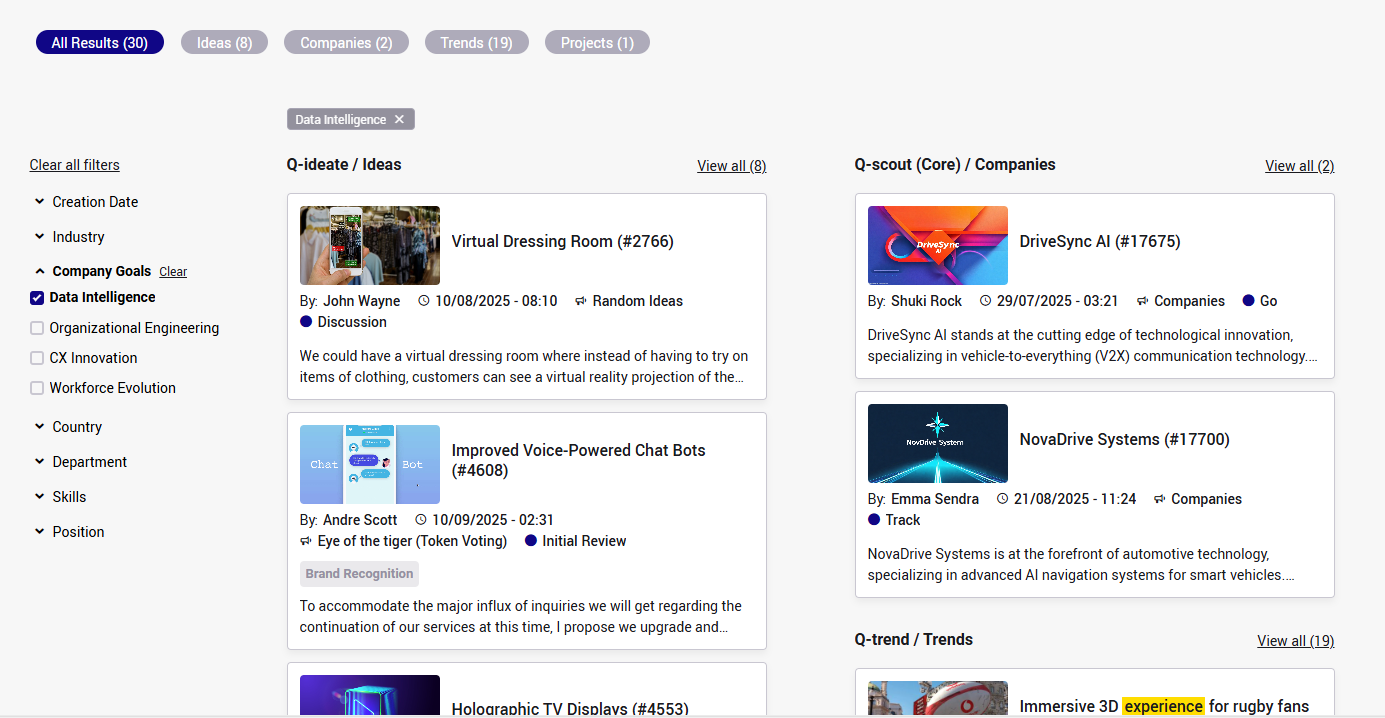The width and height of the screenshot is (1385, 718).
Task: Remove the Data Intelligence filter chip
Action: (399, 119)
